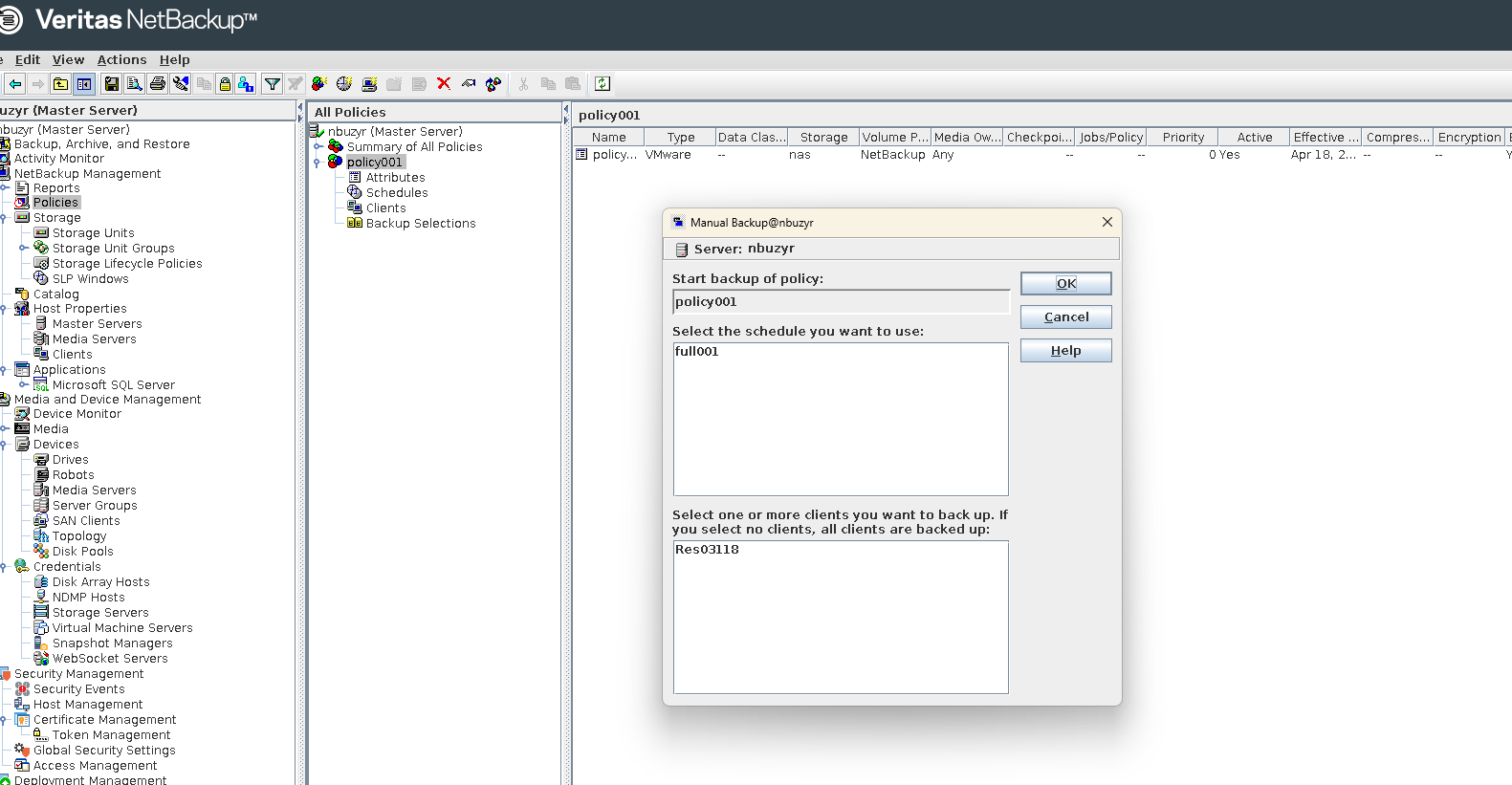Click the save floppy-disk toolbar icon
The width and height of the screenshot is (1512, 785).
(112, 84)
